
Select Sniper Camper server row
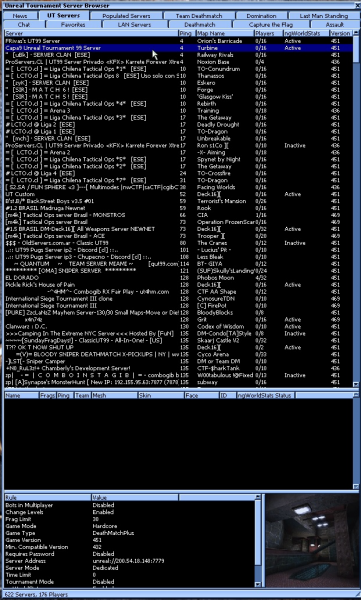tap(178, 361)
